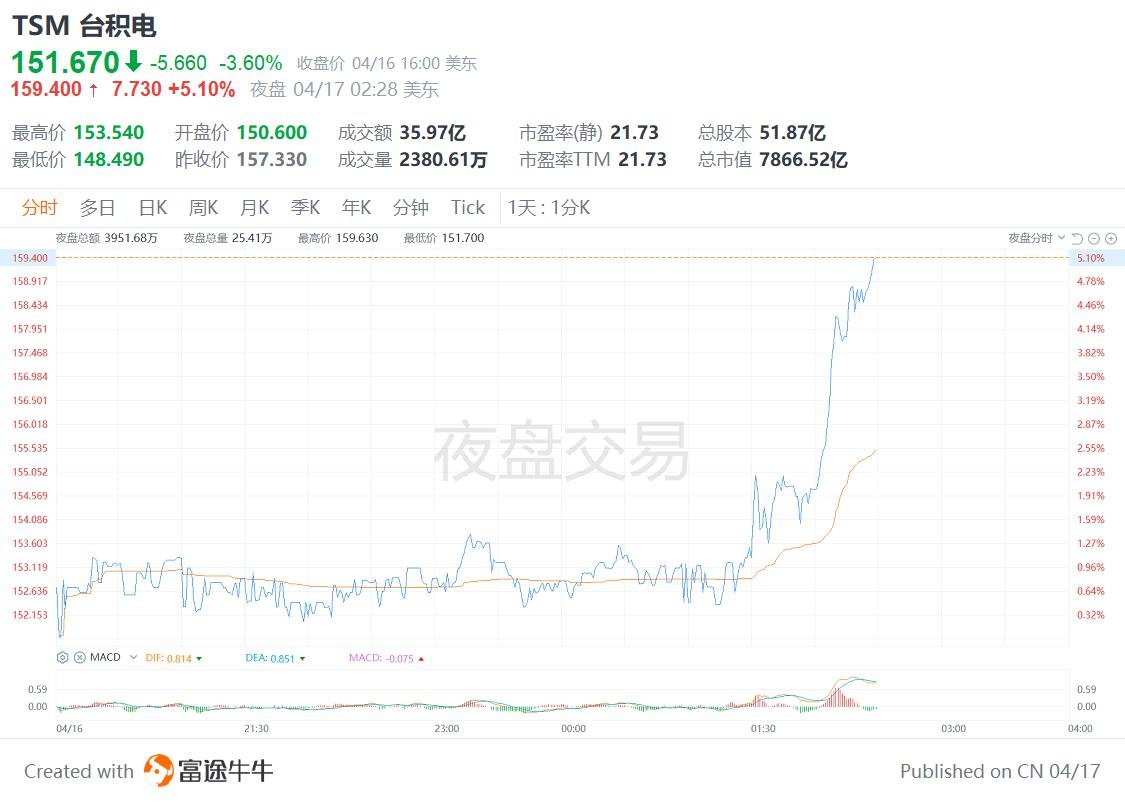Screen dimensions: 1125x803
Task: Click the TSM 台积电 stock title
Action: (84, 26)
